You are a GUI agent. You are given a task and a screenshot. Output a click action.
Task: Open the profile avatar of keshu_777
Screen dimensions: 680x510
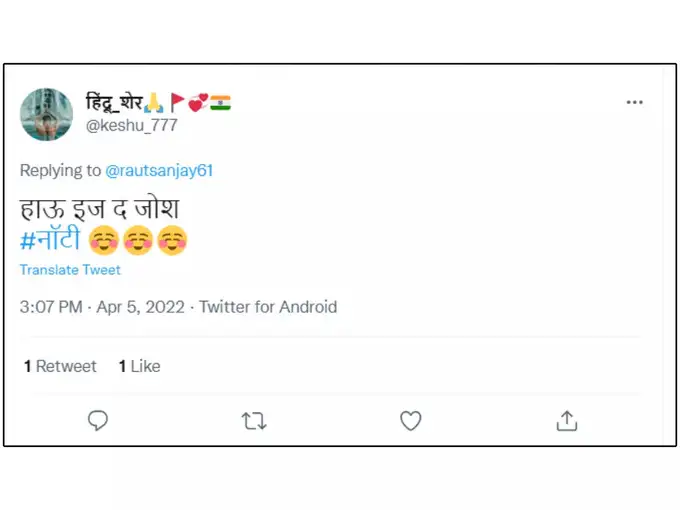47,114
